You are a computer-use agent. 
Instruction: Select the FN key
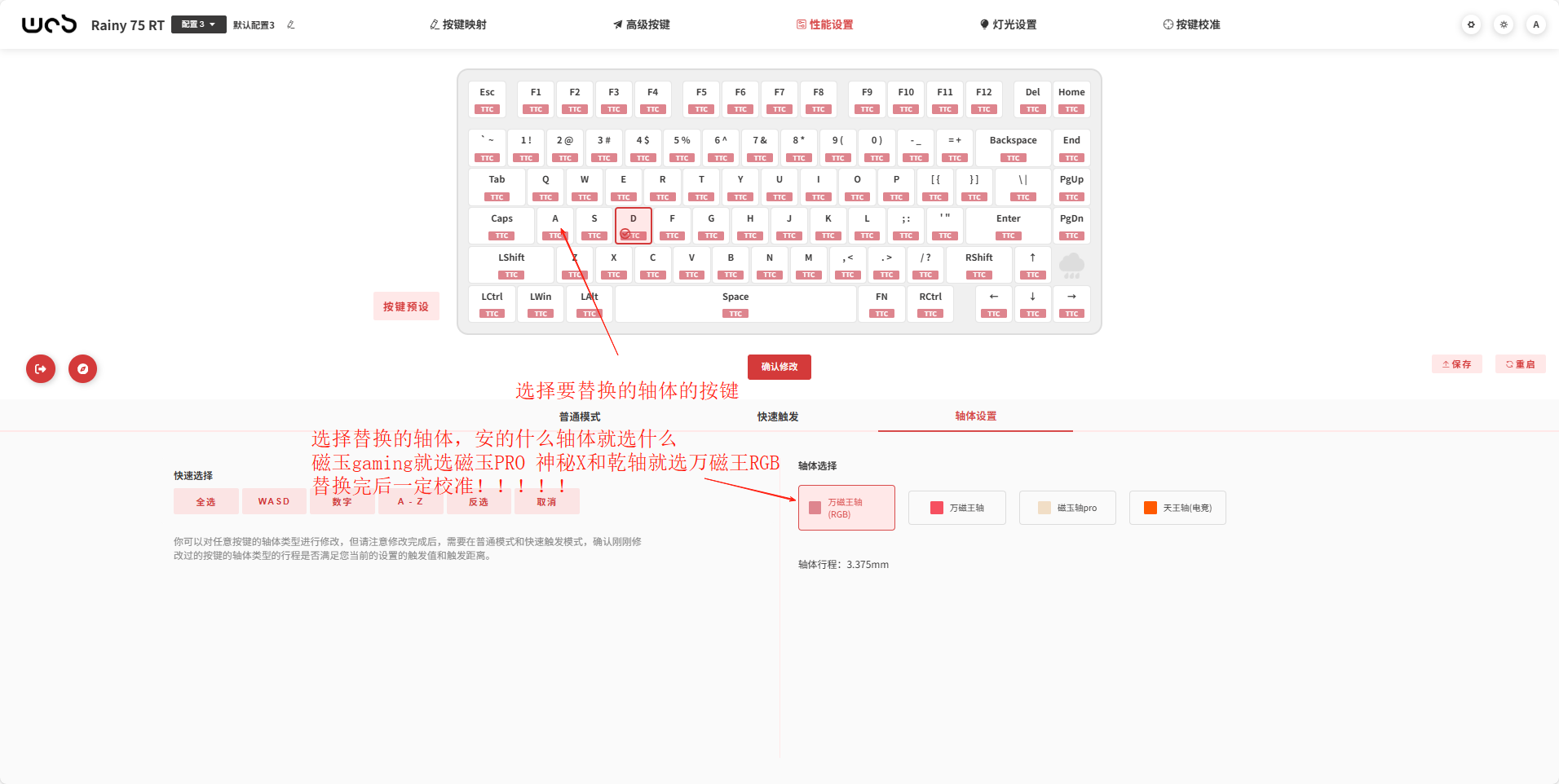[881, 304]
